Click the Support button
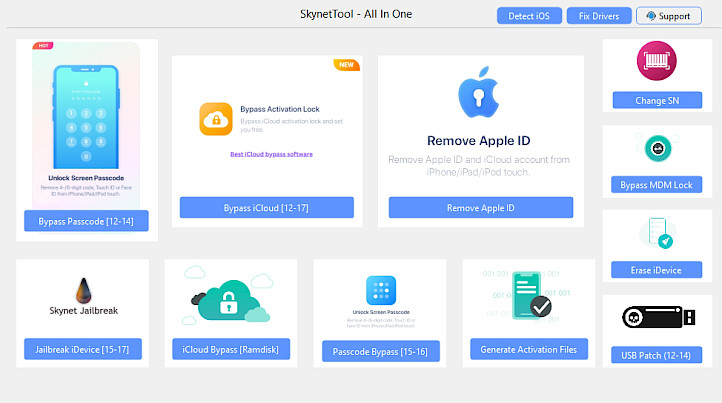The image size is (722, 403). 669,16
